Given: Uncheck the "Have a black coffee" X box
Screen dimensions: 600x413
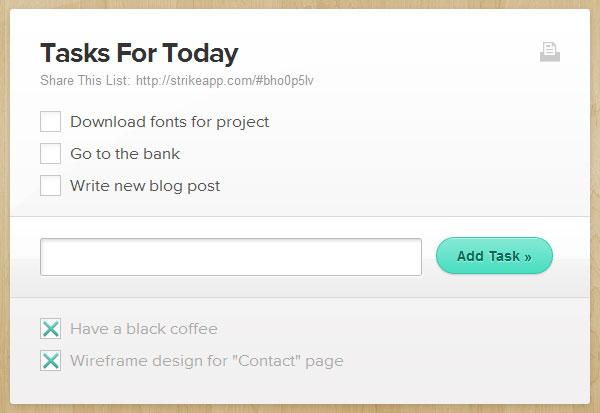Looking at the screenshot, I should [x=51, y=329].
